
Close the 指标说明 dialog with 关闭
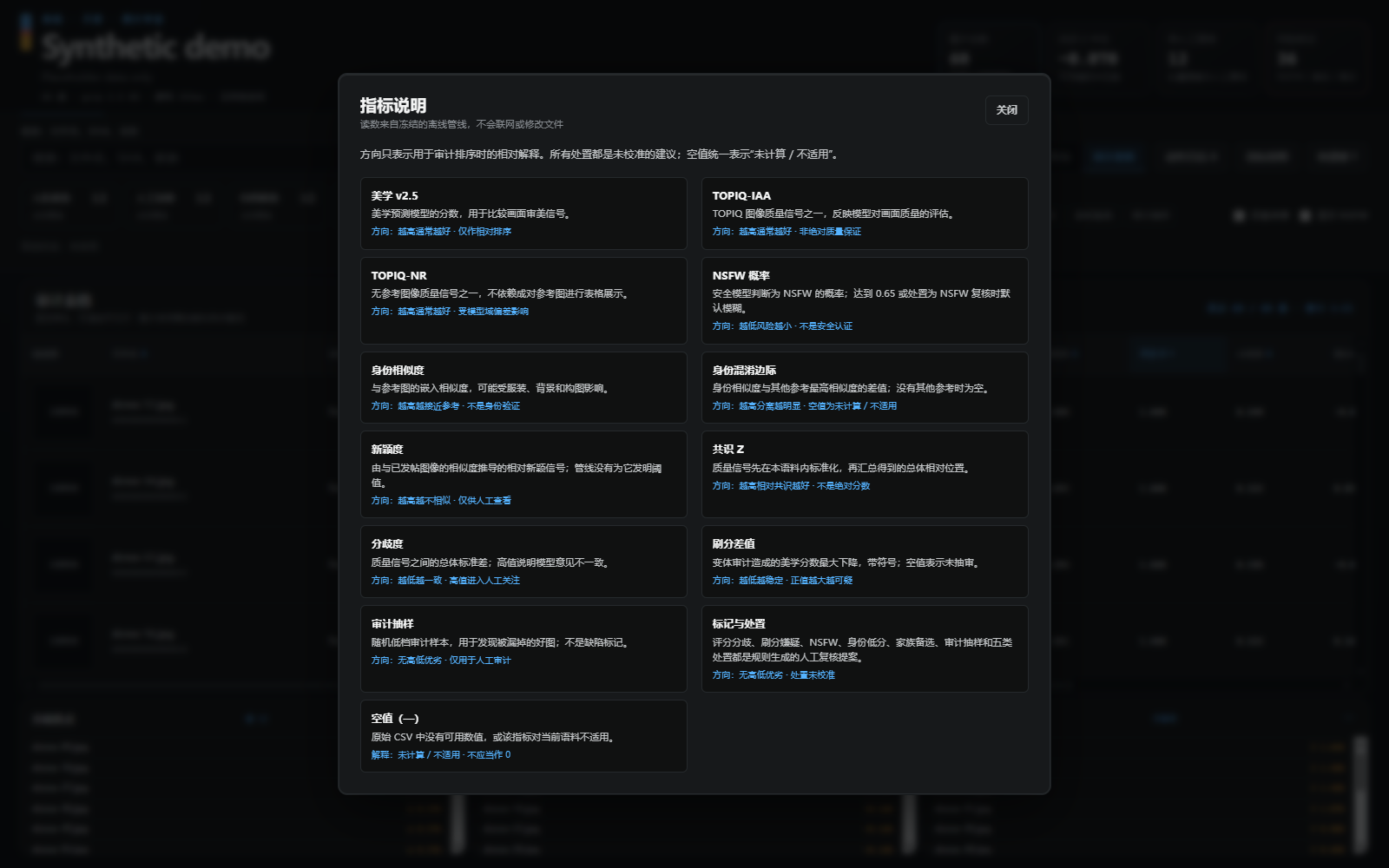coord(1007,110)
